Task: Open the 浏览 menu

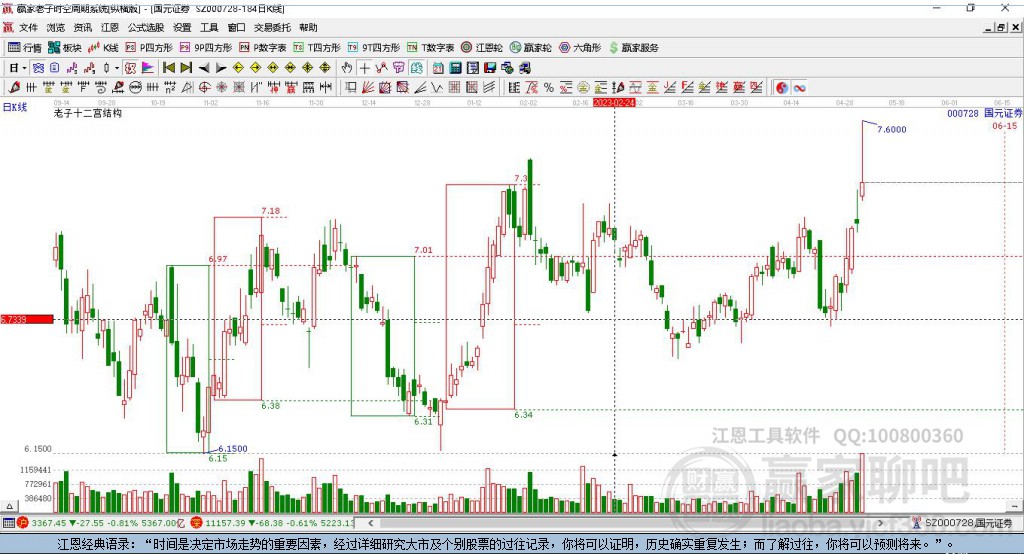Action: pos(56,27)
